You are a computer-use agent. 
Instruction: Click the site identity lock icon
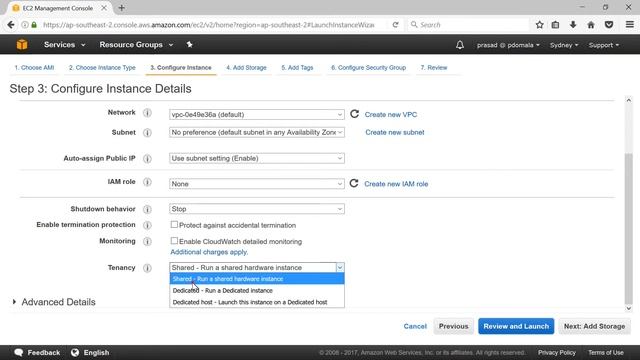click(34, 25)
